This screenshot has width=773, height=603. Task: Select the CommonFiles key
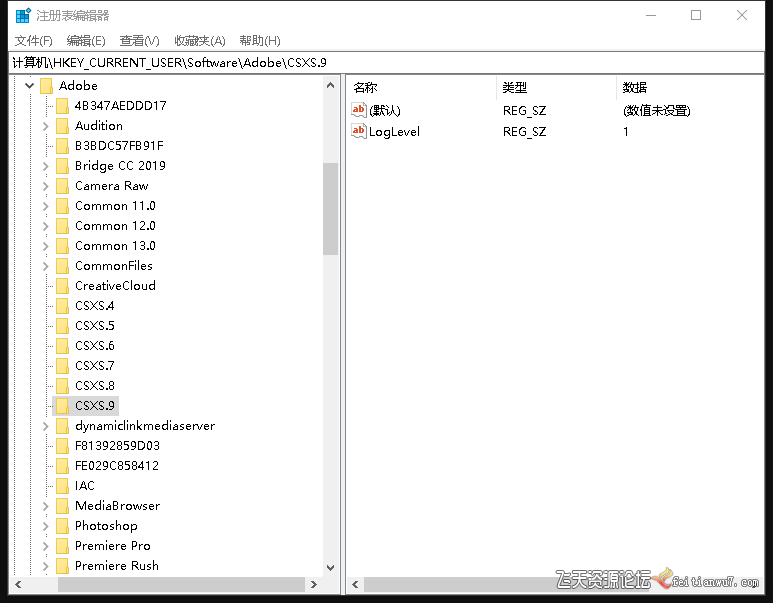click(114, 266)
